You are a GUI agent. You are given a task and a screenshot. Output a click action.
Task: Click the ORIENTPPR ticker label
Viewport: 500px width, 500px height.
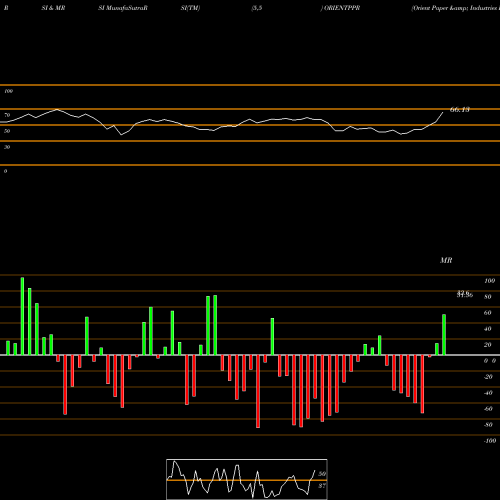pos(342,8)
